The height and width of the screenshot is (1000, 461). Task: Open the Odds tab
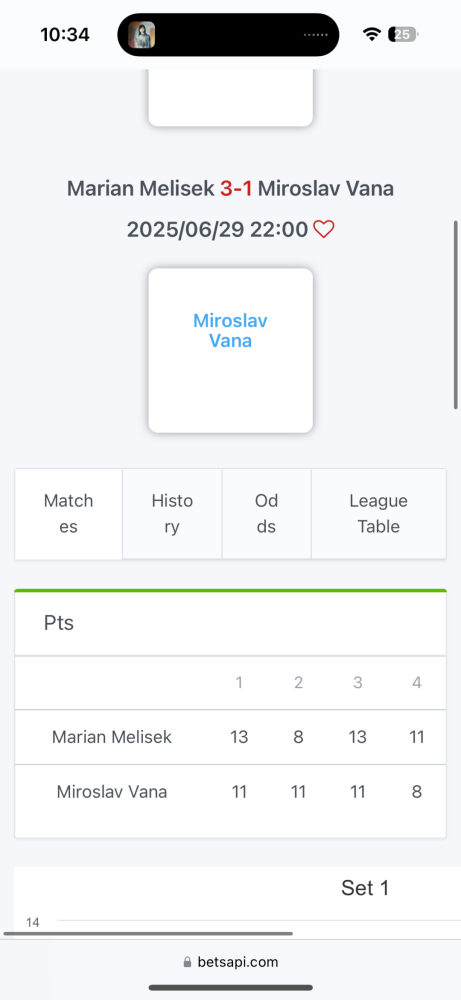(x=267, y=514)
